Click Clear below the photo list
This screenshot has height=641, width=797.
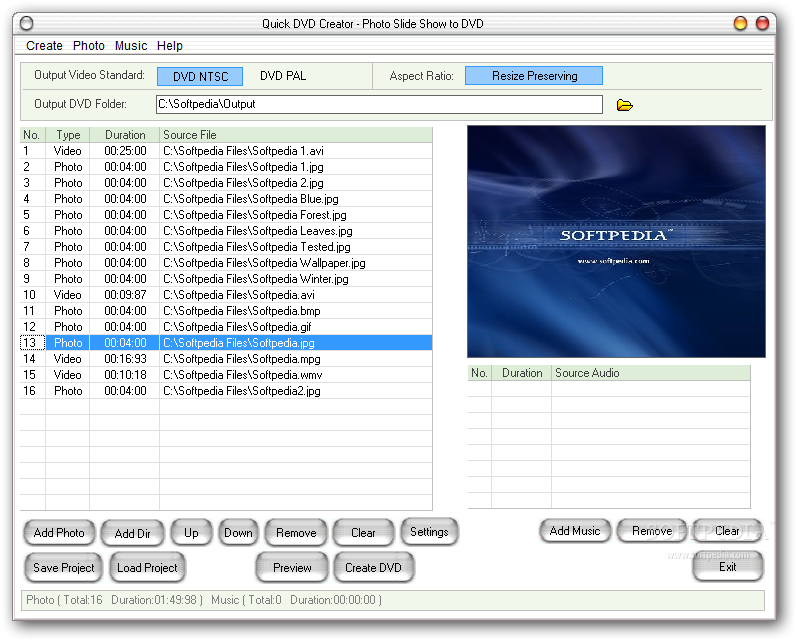(363, 532)
